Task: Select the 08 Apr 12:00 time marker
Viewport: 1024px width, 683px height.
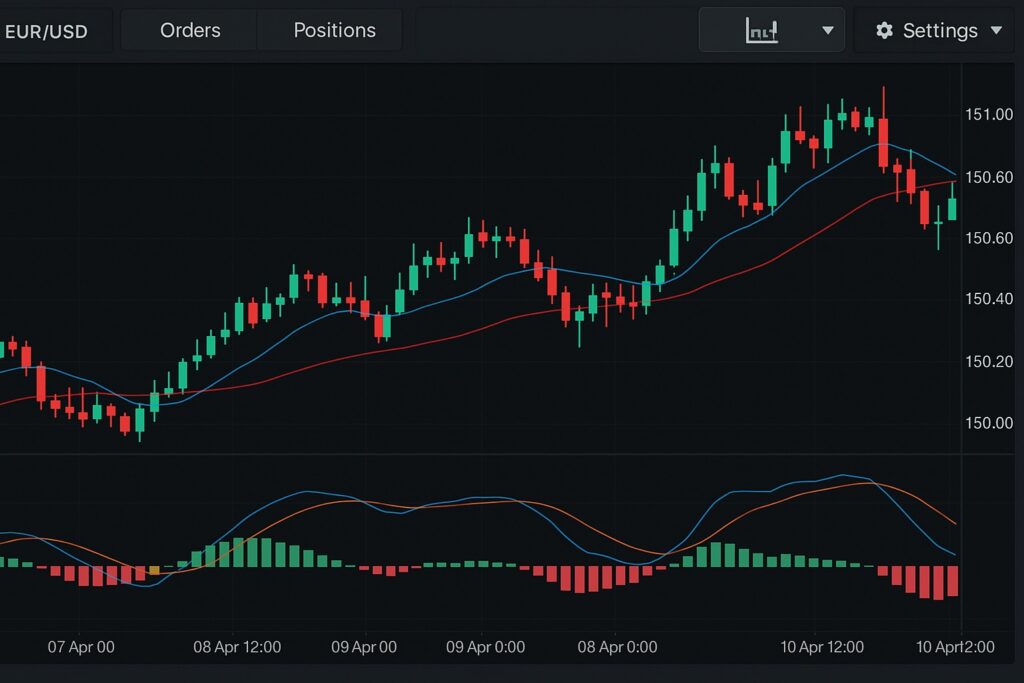Action: coord(237,647)
